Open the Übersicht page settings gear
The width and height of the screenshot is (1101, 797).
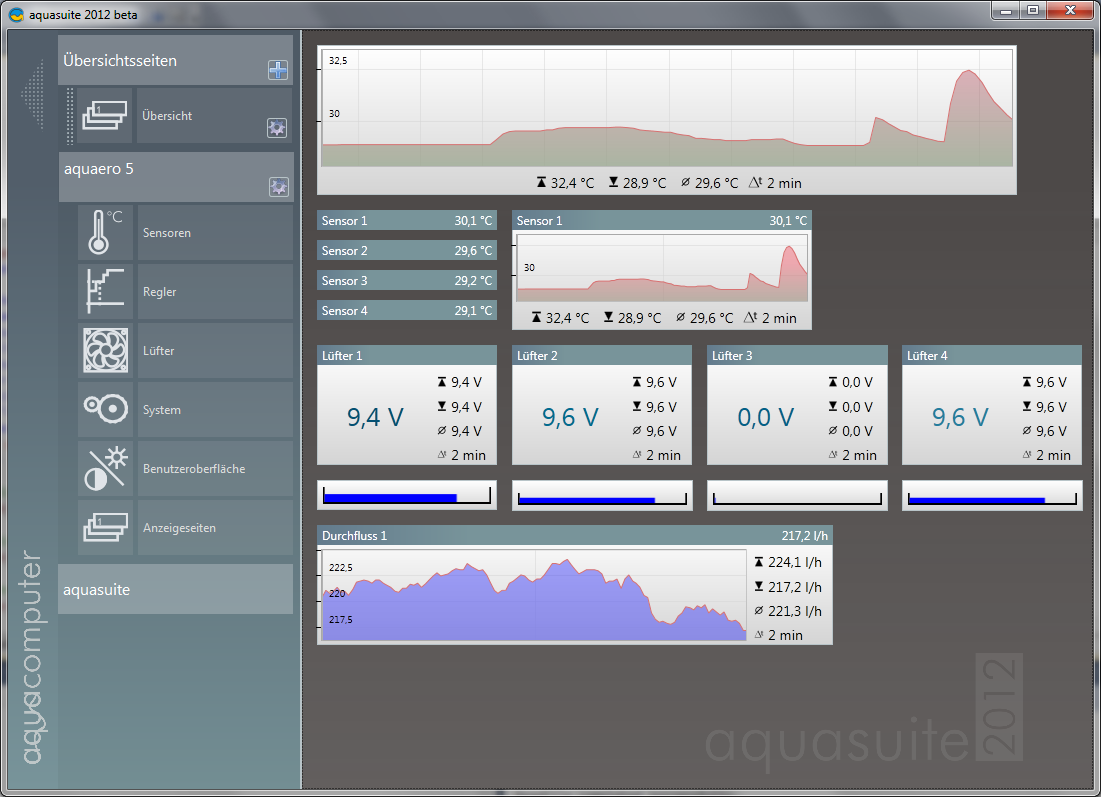point(277,127)
